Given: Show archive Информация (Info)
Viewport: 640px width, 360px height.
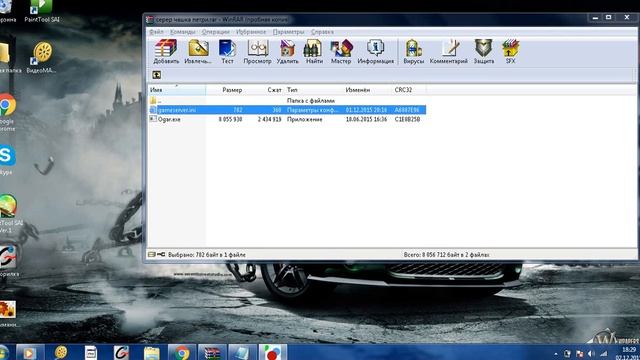Looking at the screenshot, I should 376,51.
